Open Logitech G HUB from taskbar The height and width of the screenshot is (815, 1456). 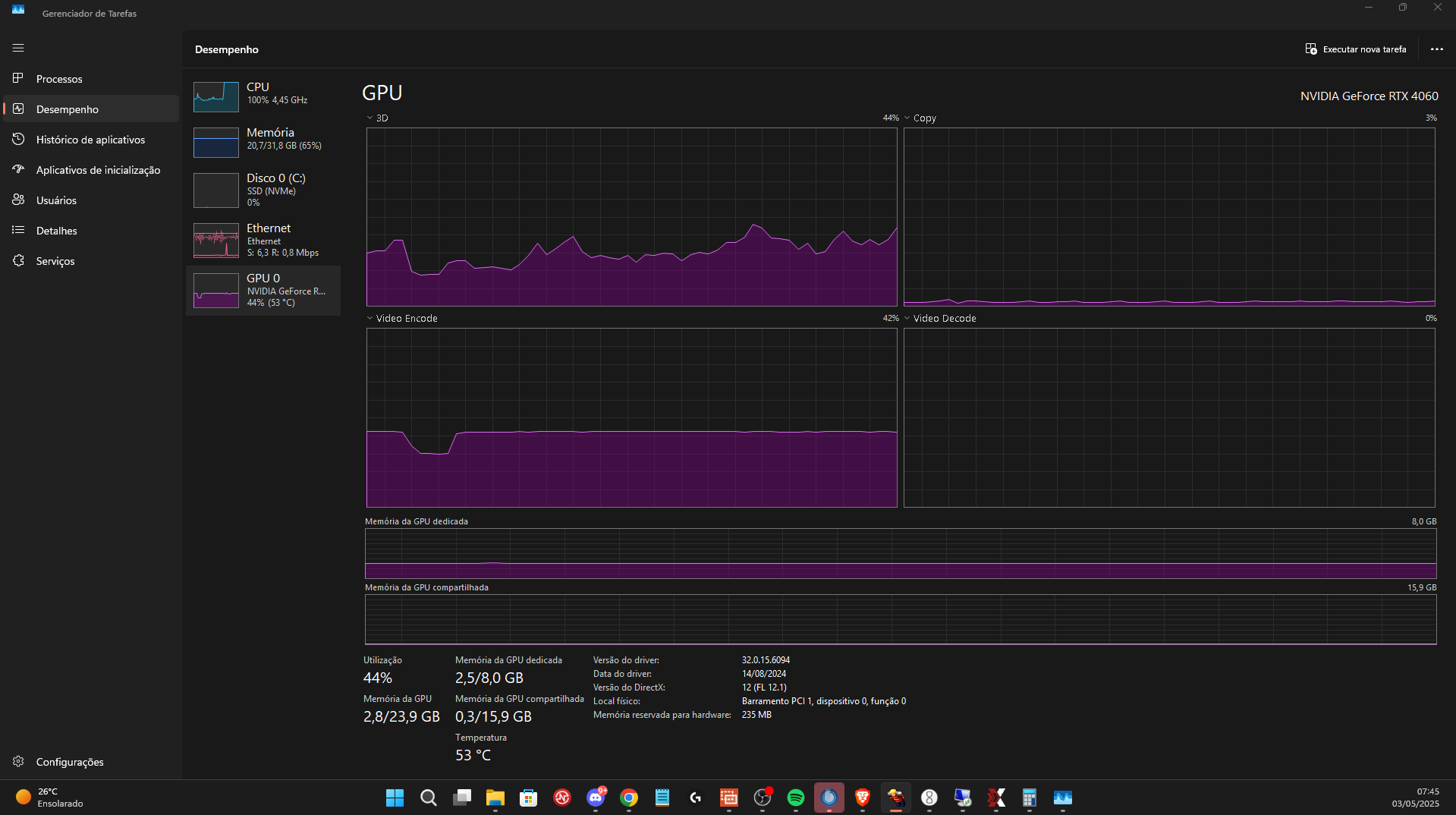pyautogui.click(x=696, y=798)
